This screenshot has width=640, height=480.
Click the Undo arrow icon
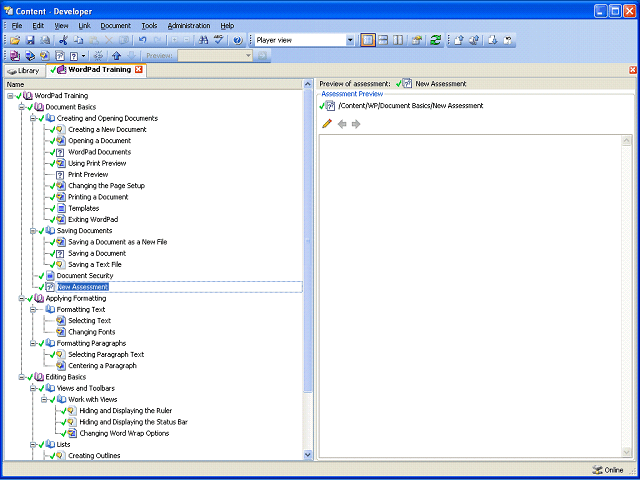142,40
